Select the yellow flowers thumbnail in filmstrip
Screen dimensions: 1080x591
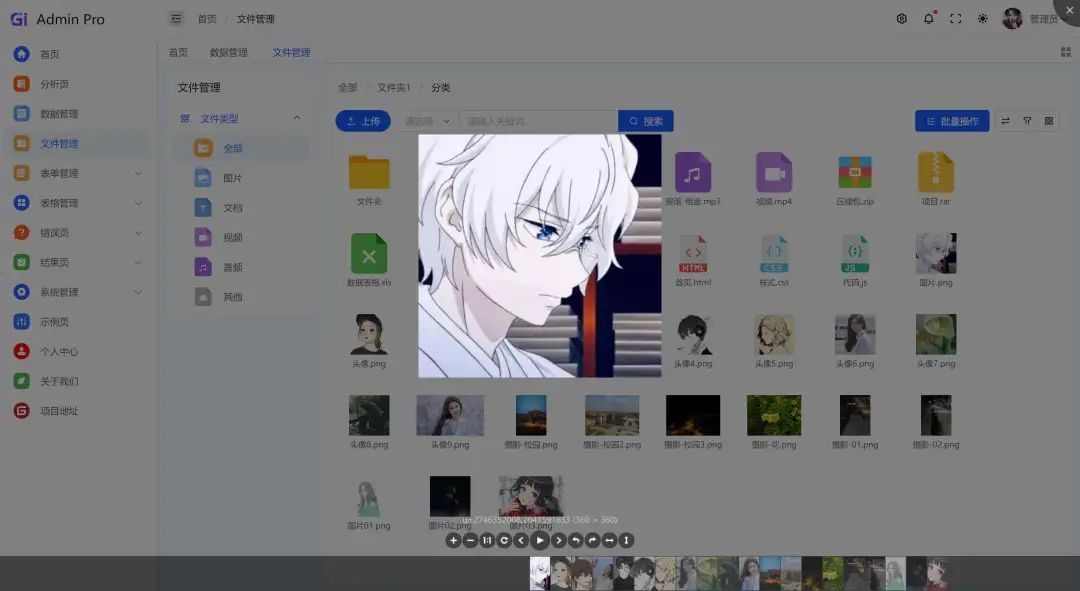(x=832, y=573)
